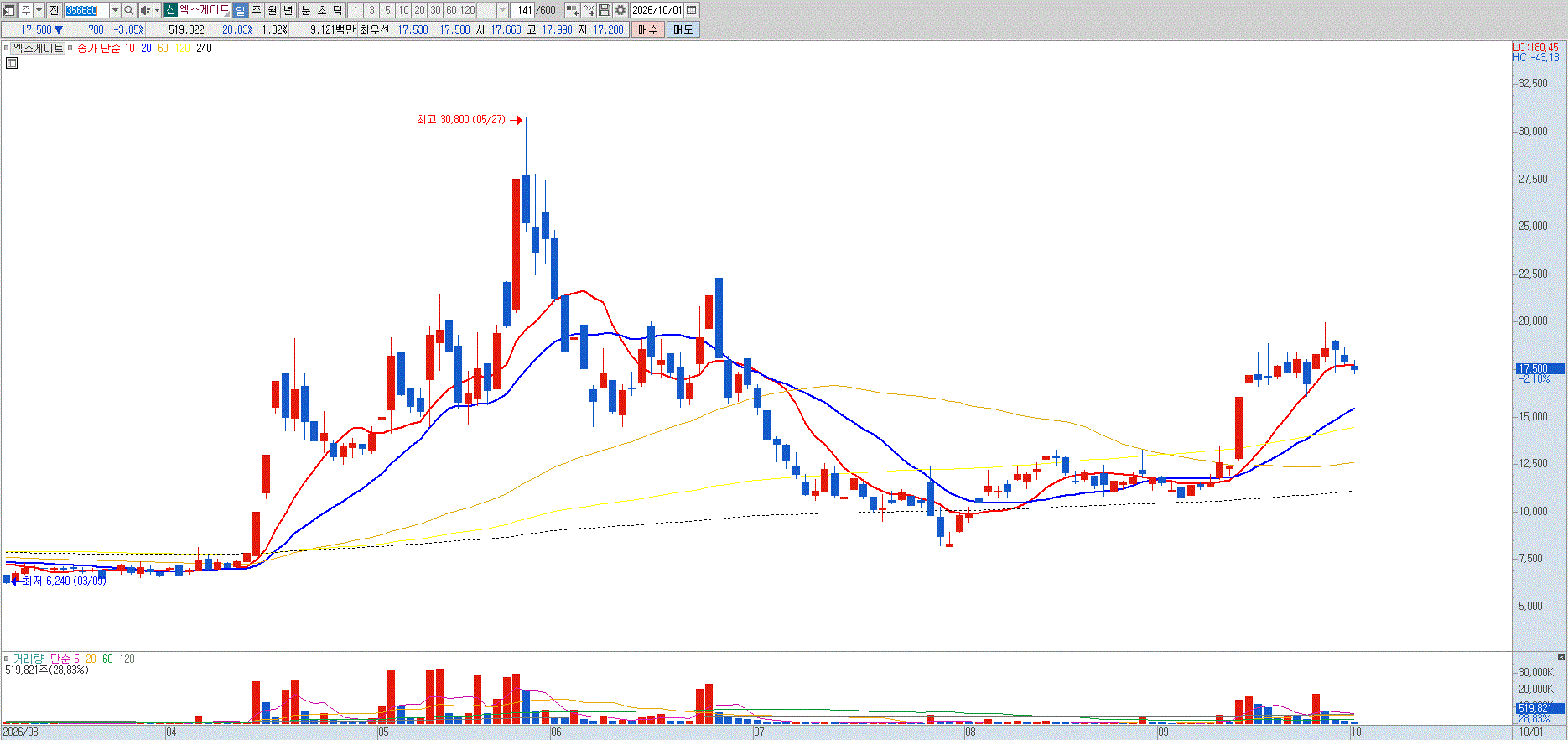
Task: Click the speaker sound icon in toolbar
Action: 144,10
